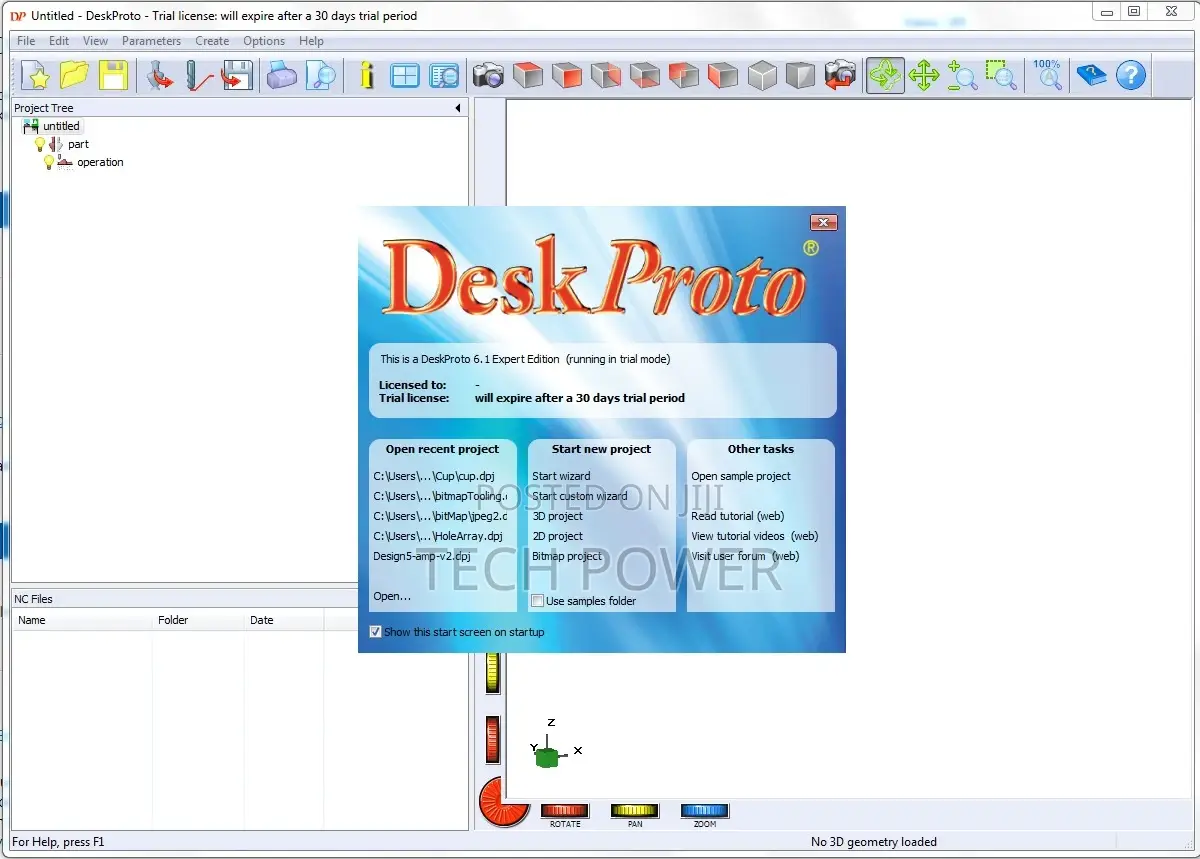
Task: Open recent project Cup\cup.dpj
Action: (434, 476)
